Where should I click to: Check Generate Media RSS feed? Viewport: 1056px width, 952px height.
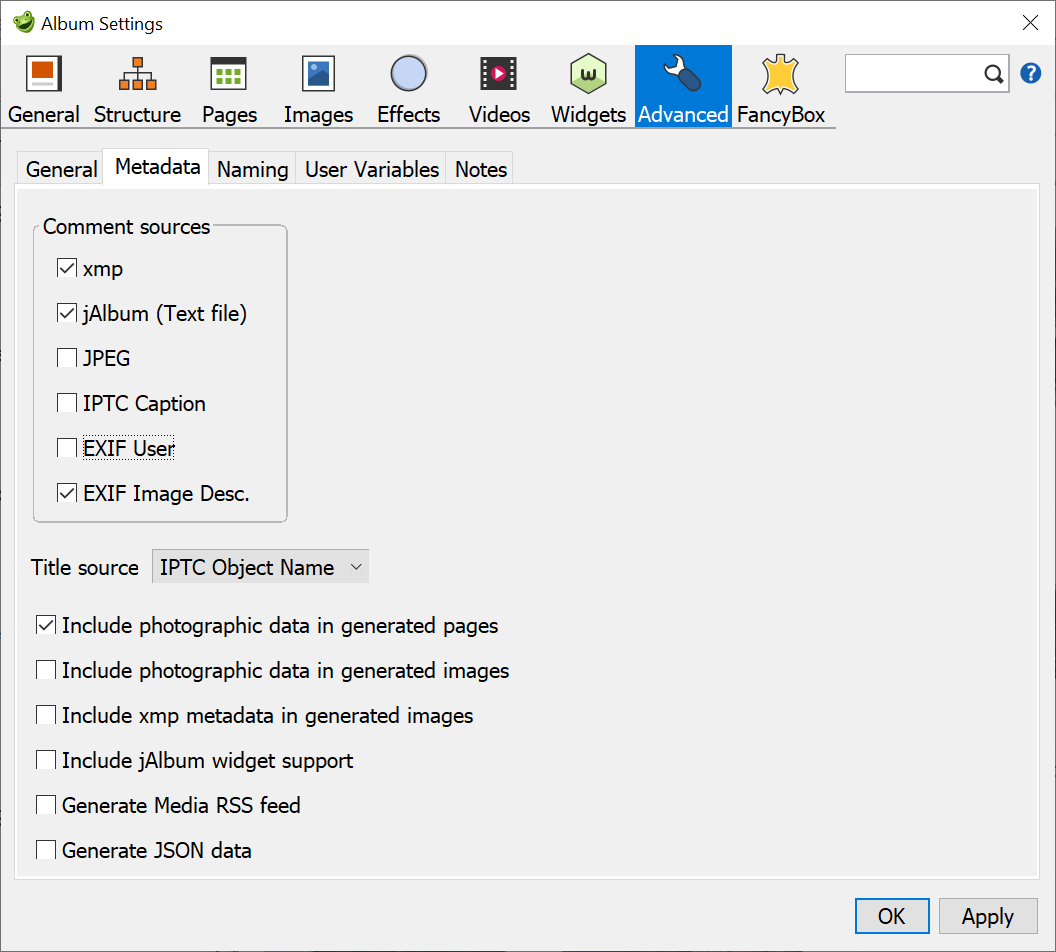tap(44, 805)
